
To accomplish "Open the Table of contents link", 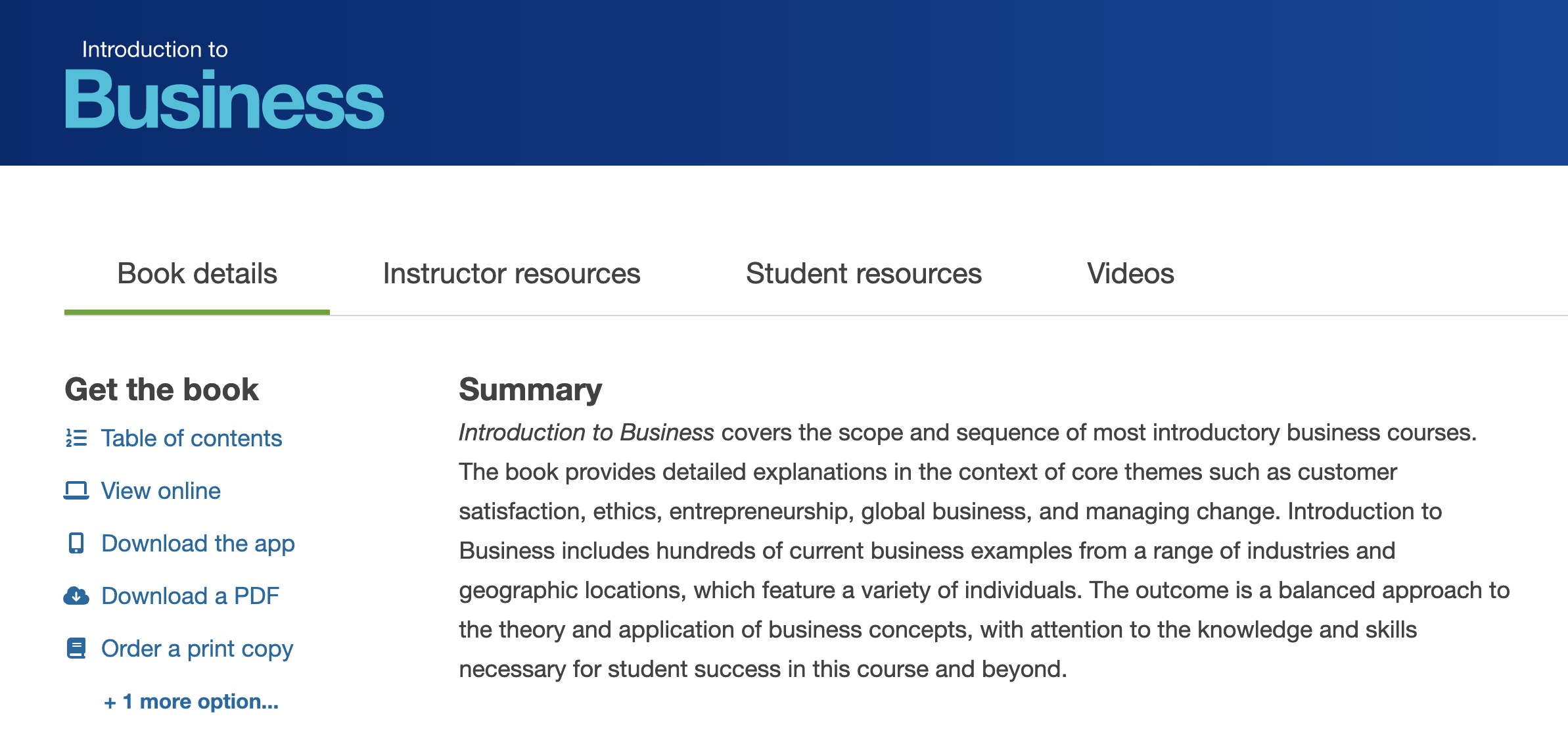I will tap(191, 438).
